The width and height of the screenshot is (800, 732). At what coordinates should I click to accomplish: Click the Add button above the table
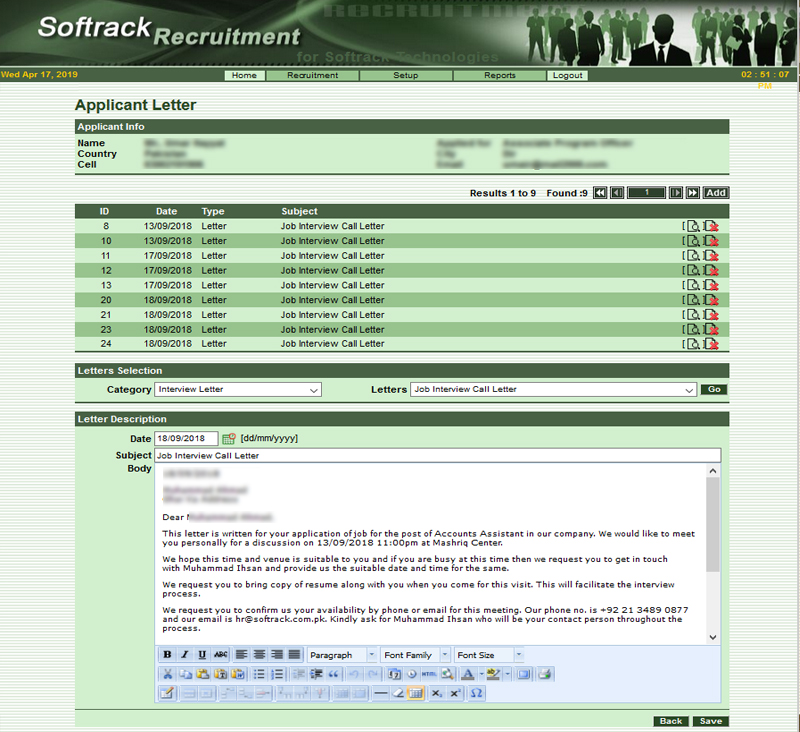point(716,192)
